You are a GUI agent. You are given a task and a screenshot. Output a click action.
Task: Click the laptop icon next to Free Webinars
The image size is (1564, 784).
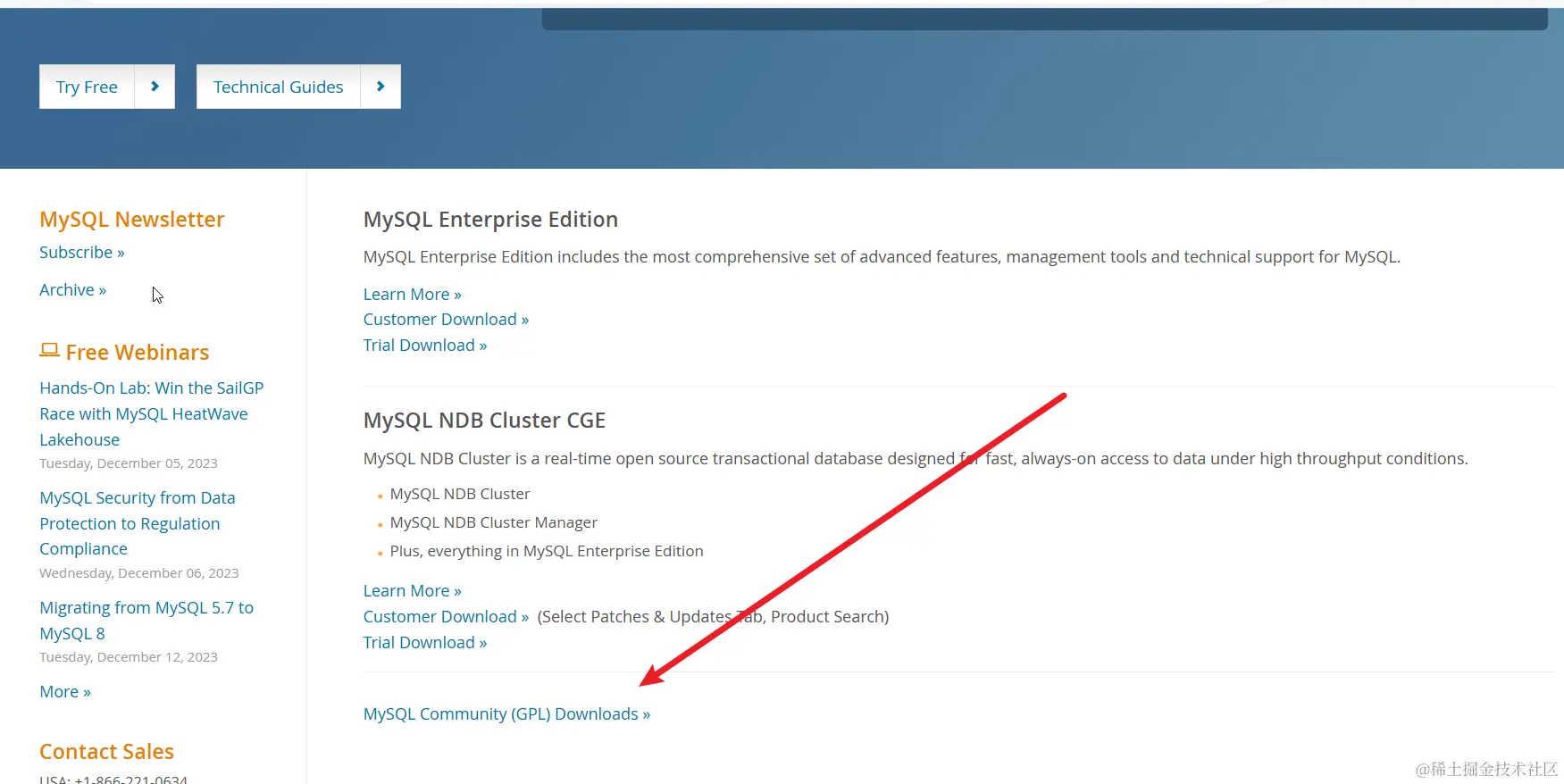(x=50, y=351)
